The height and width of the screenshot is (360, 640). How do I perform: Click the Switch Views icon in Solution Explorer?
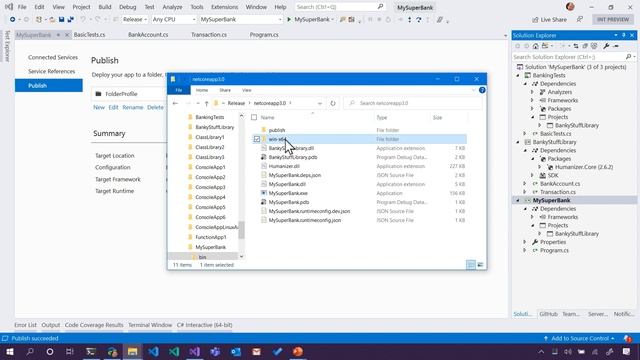point(545,46)
